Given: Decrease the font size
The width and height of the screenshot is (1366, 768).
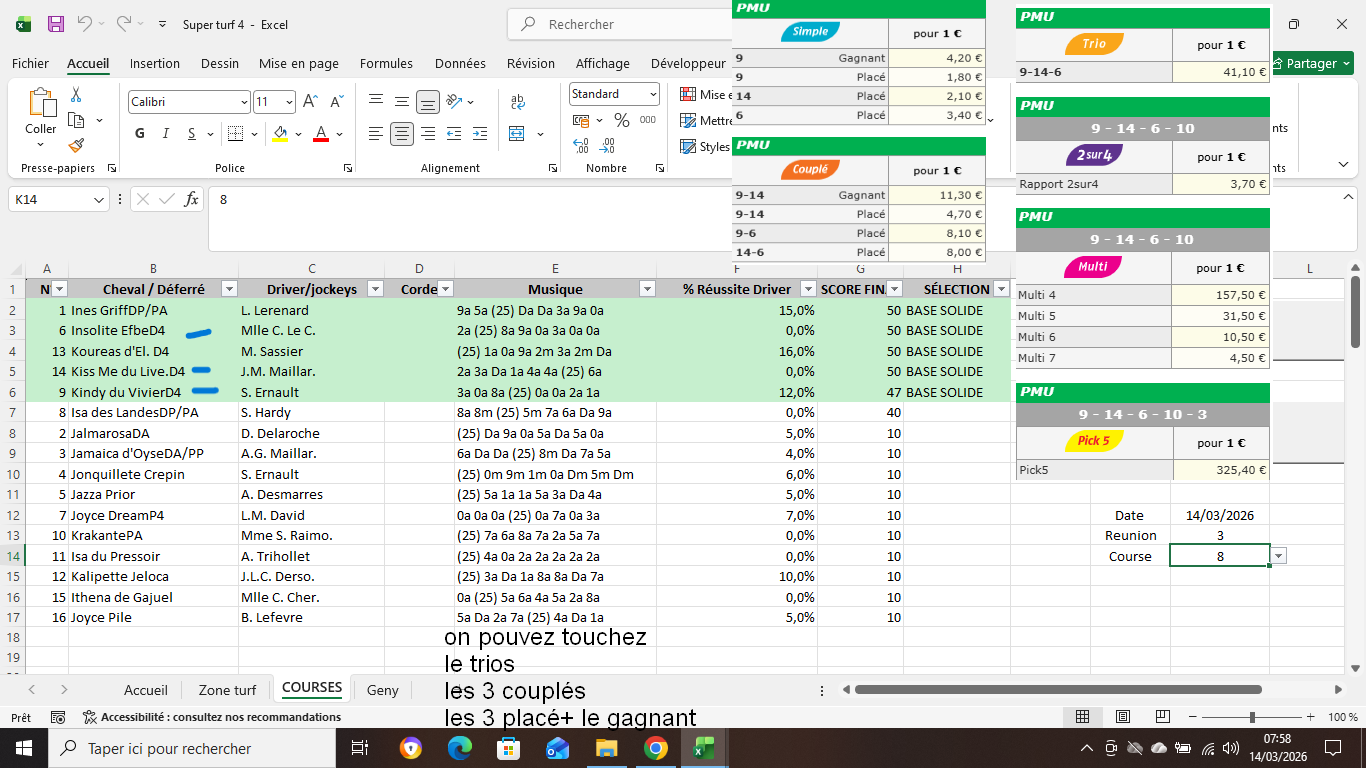Looking at the screenshot, I should pos(336,102).
